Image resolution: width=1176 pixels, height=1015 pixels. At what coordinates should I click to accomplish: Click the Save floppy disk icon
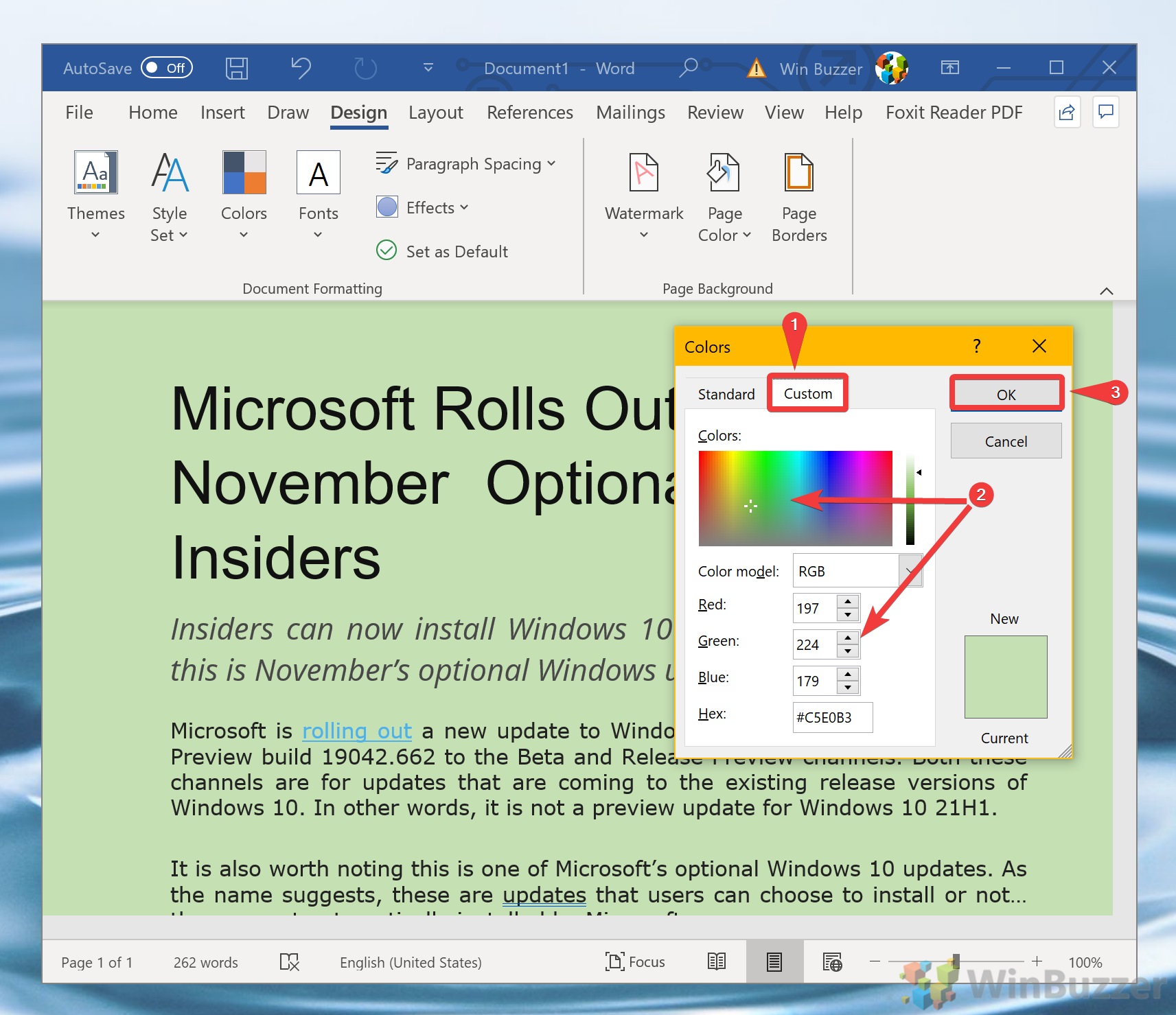pyautogui.click(x=237, y=68)
